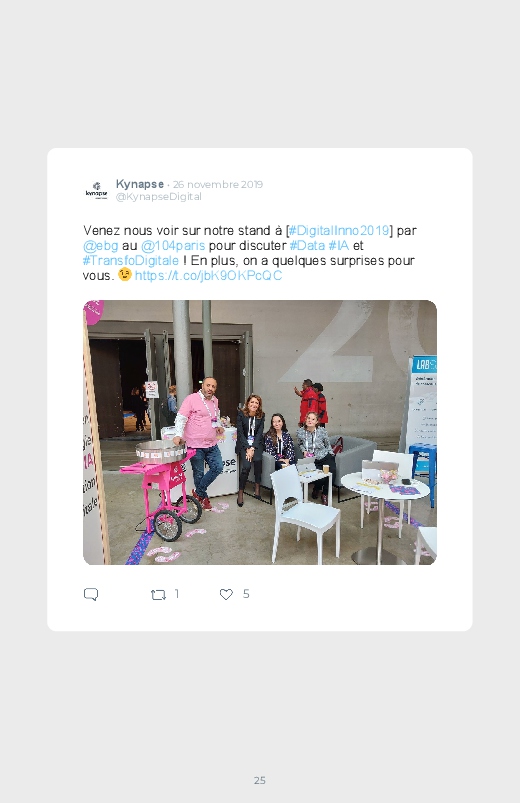The image size is (520, 803).
Task: Open the @KynapseDigital handle
Action: coord(159,197)
